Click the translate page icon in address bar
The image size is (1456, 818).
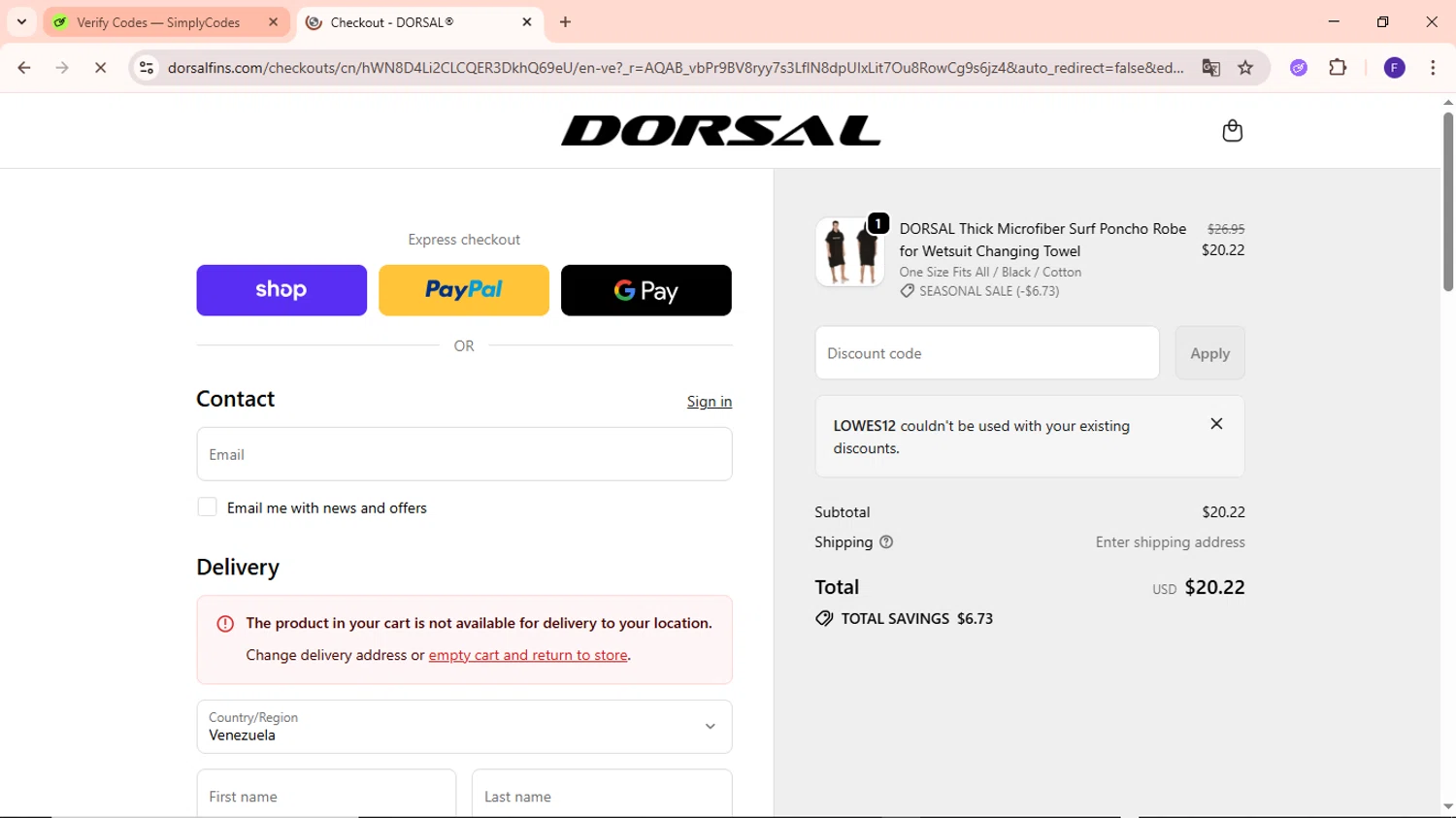pos(1210,68)
